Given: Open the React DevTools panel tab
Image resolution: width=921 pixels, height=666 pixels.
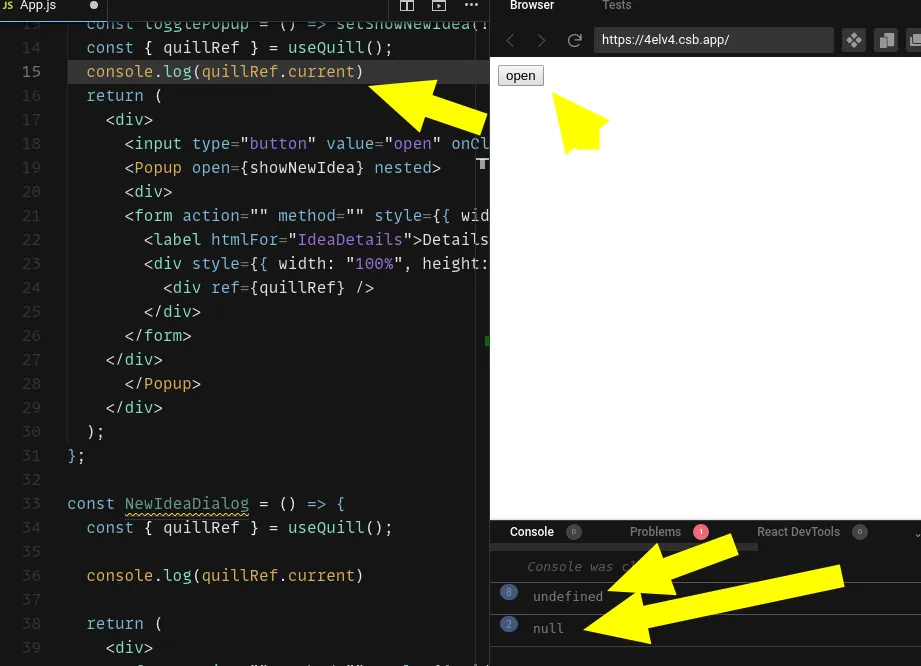Looking at the screenshot, I should (x=798, y=532).
